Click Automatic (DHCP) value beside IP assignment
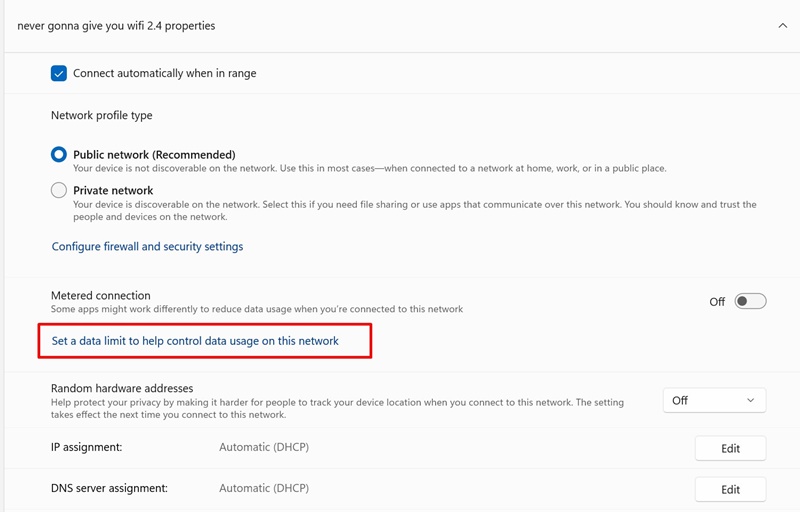Image resolution: width=800 pixels, height=512 pixels. [x=264, y=447]
